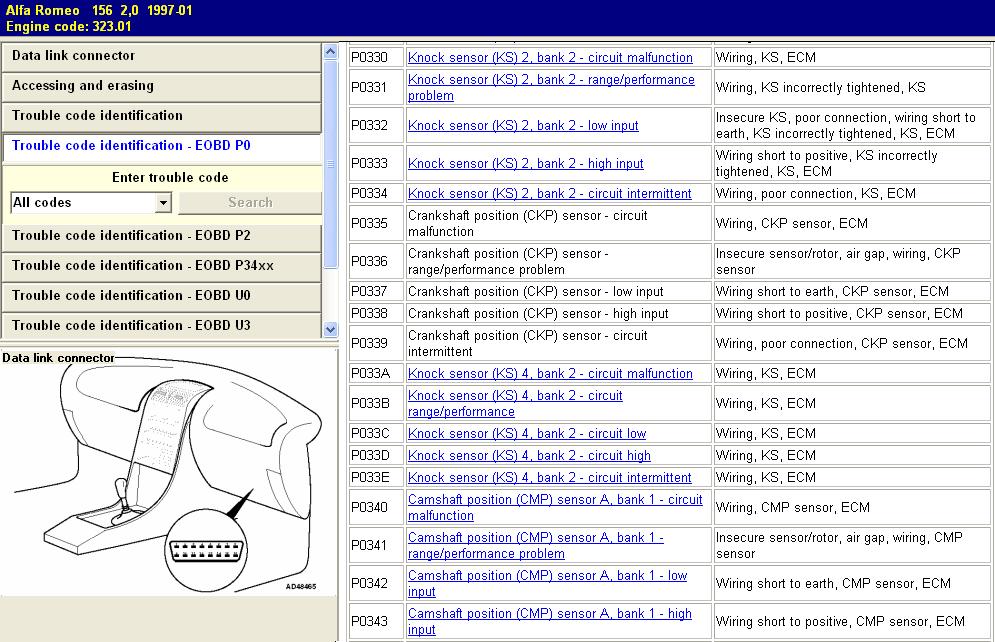Select the P0339 code cell

[x=376, y=343]
